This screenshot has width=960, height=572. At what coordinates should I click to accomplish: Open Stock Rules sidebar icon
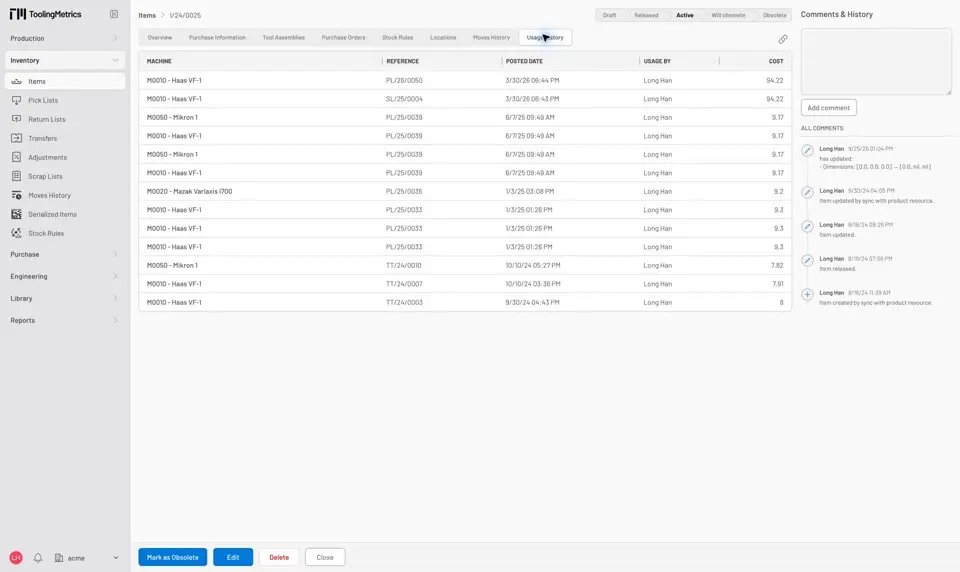click(x=17, y=233)
